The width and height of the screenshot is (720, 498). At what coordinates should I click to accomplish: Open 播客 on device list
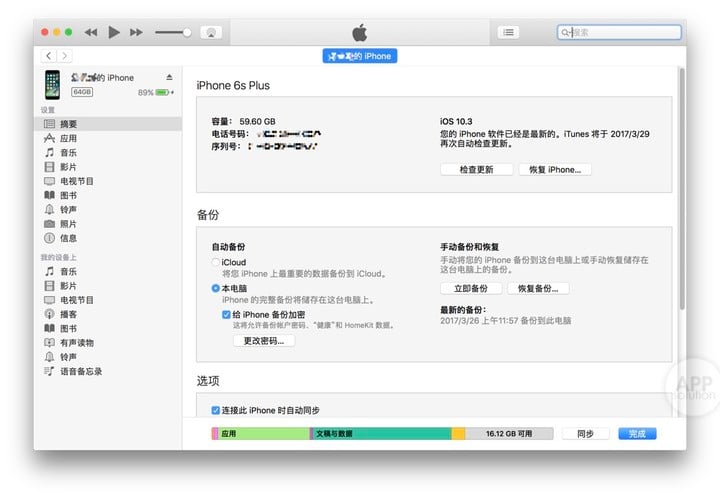[x=108, y=314]
